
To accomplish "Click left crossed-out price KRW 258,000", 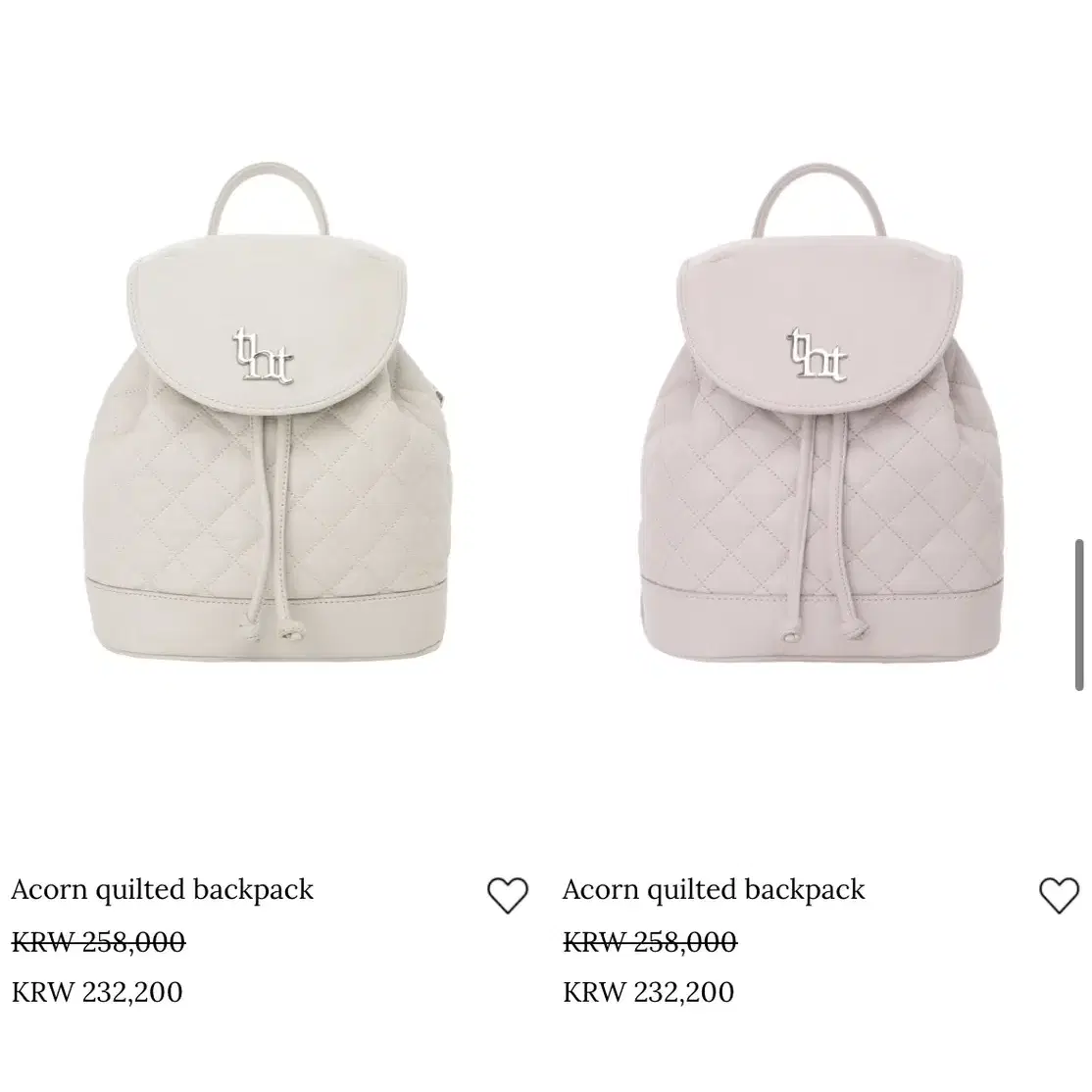I will [x=98, y=942].
